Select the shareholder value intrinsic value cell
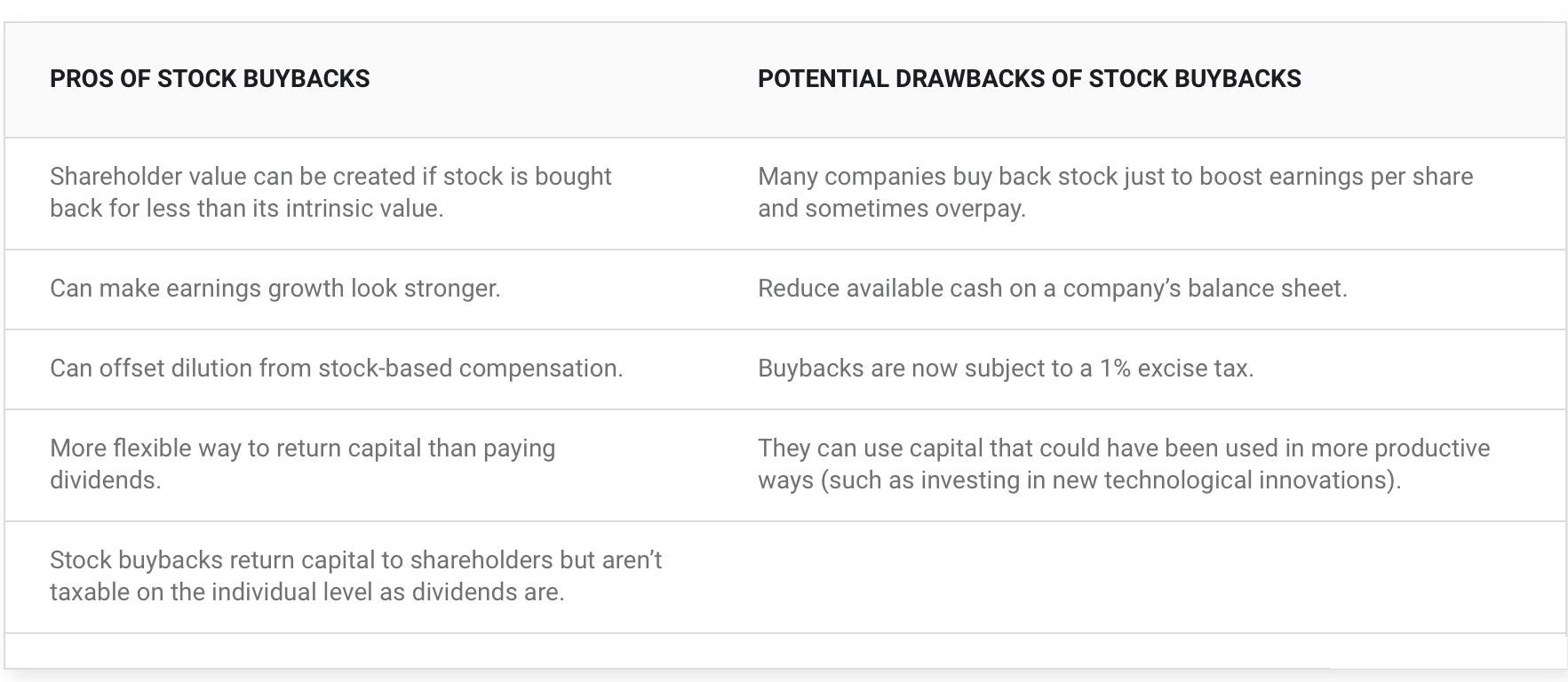This screenshot has width=1568, height=682. (x=359, y=193)
